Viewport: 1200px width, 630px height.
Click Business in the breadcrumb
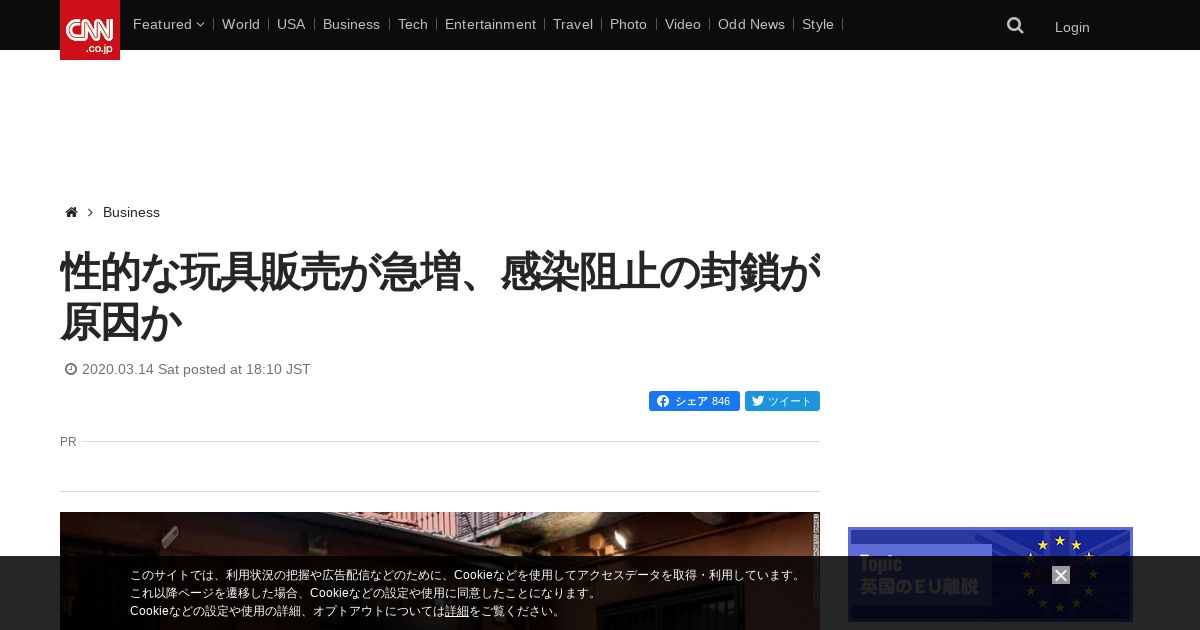point(131,212)
